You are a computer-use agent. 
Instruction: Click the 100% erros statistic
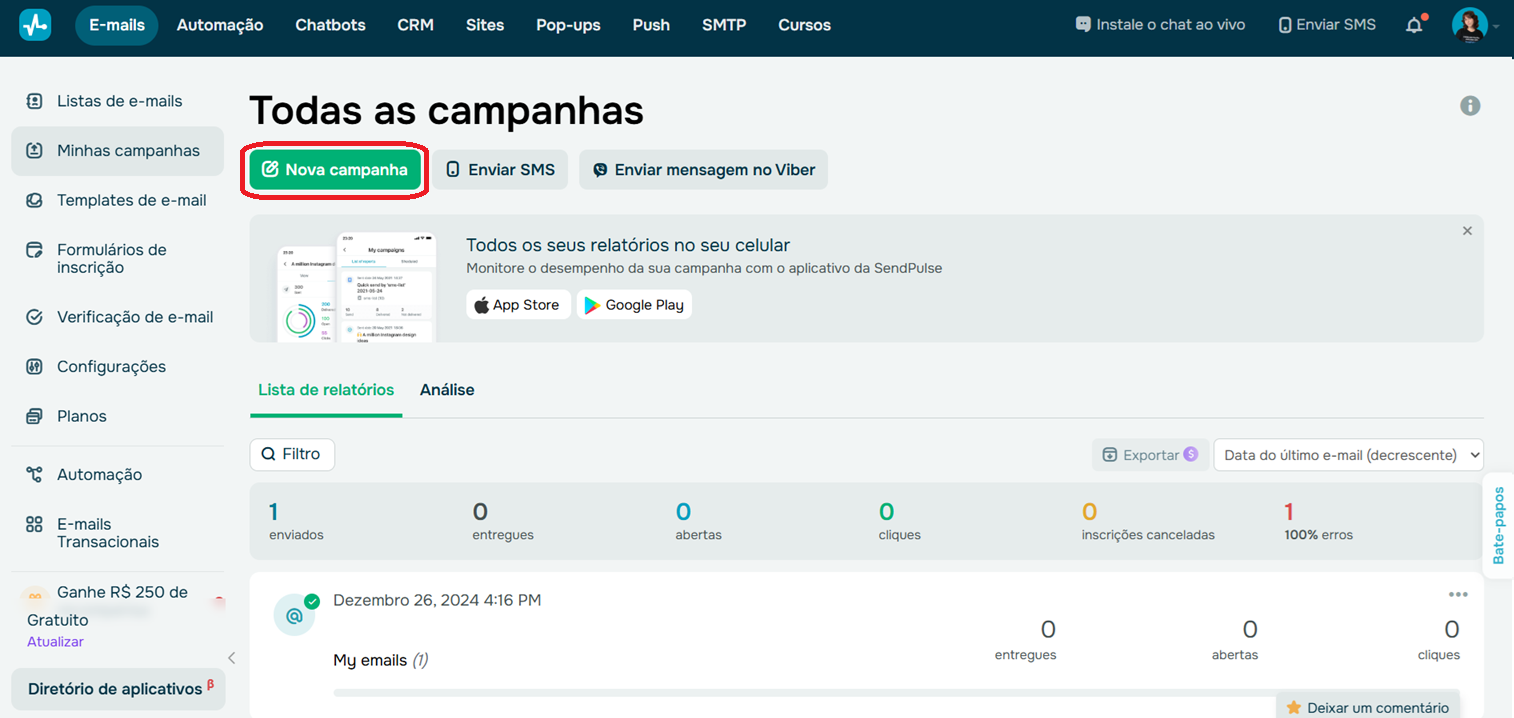1318,521
